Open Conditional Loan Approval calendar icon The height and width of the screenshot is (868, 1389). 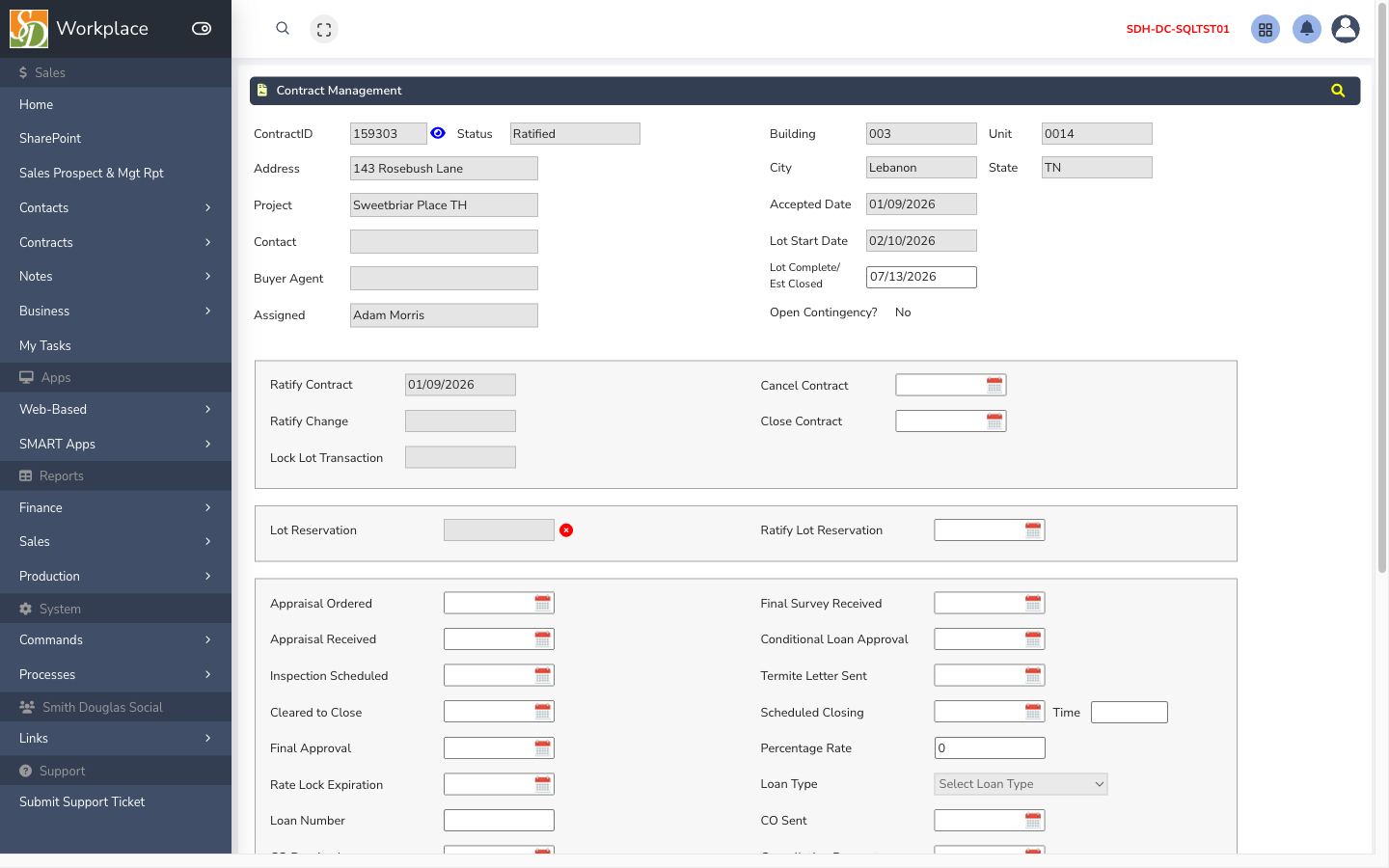click(x=1033, y=639)
